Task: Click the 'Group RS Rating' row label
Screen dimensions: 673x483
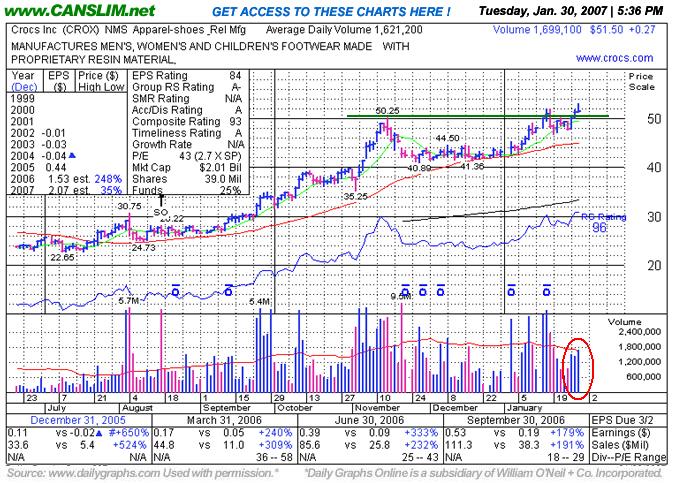Action: (x=173, y=87)
